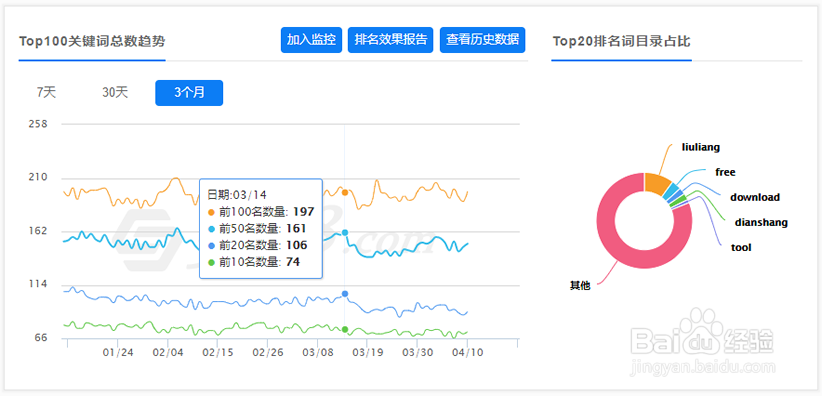Screen dimensions: 822x396
Task: Click the free pie label
Action: click(726, 172)
